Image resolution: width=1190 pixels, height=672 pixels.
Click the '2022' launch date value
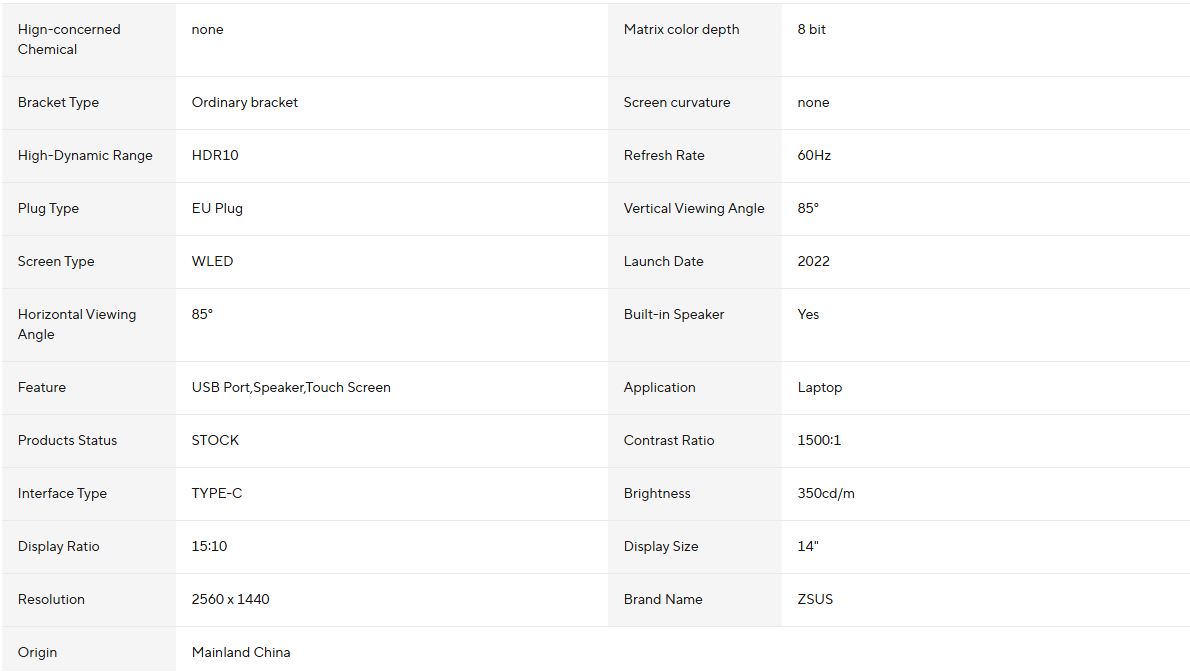coord(814,261)
